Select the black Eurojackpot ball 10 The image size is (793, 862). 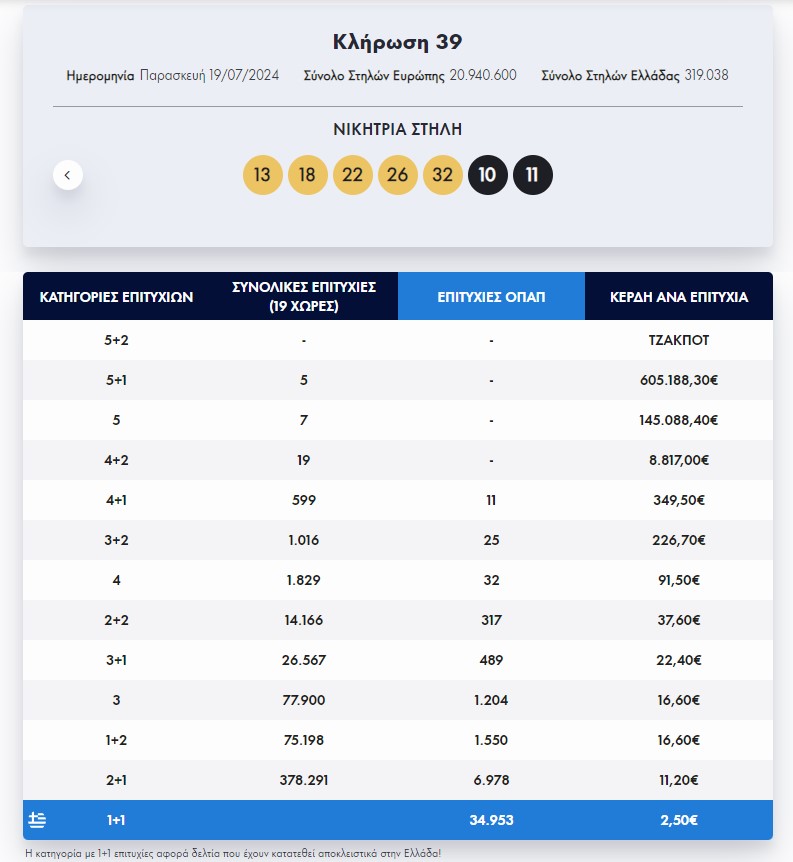(487, 174)
